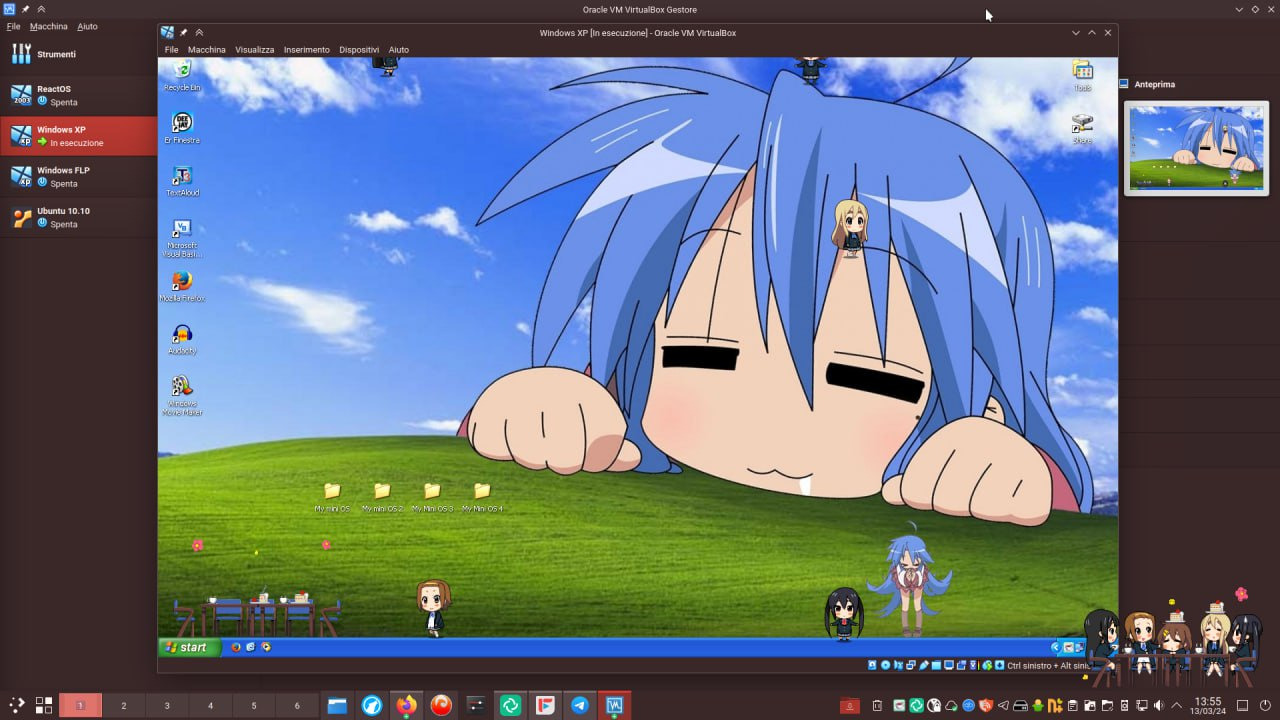Screen dimensions: 1280x720
Task: Open the My mini OS 2 folder
Action: [382, 492]
